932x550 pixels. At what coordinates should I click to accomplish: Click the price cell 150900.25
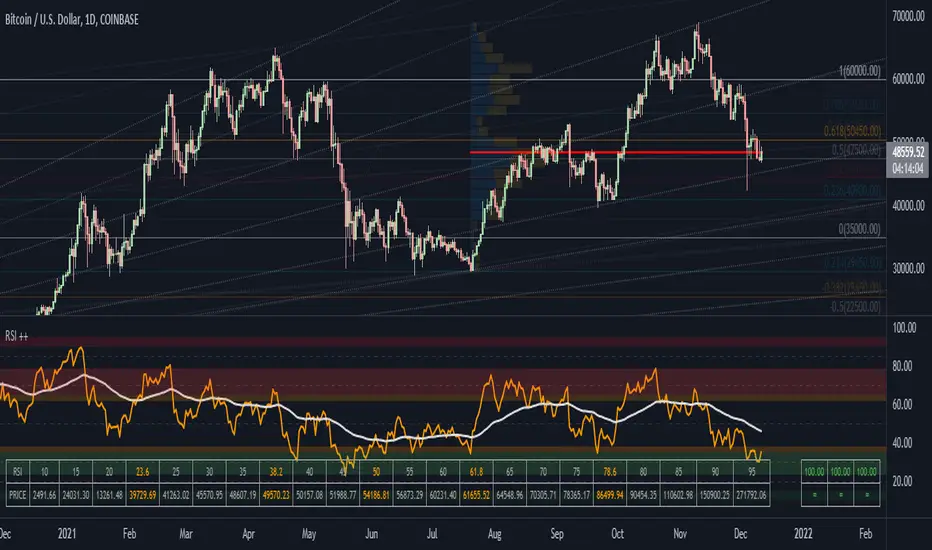[715, 495]
